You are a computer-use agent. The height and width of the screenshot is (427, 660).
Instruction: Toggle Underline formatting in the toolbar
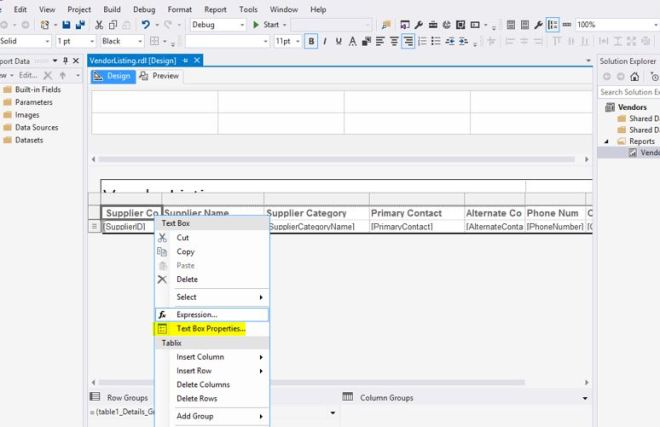pos(338,41)
